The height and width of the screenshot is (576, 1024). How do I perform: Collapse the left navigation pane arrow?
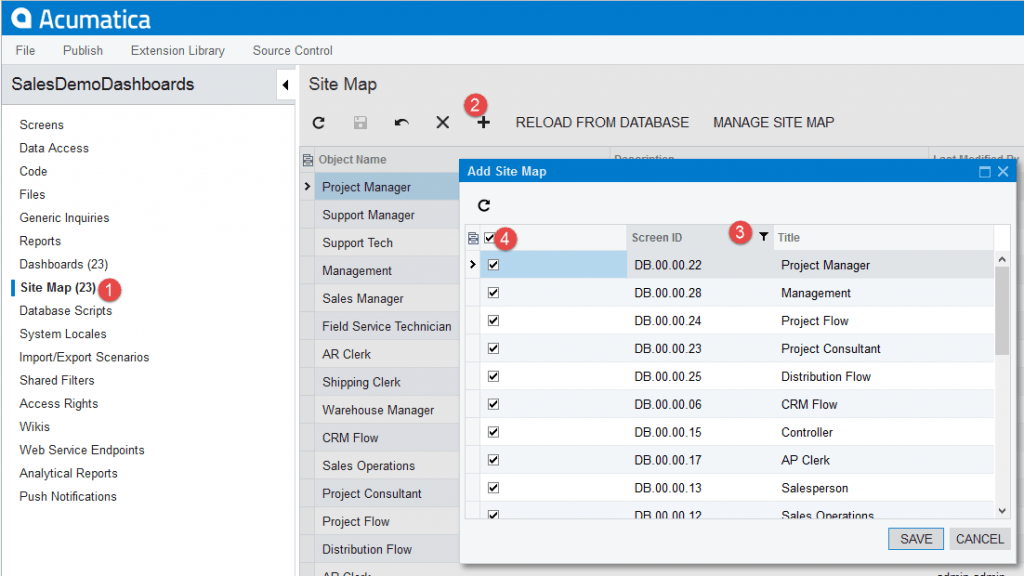click(285, 85)
